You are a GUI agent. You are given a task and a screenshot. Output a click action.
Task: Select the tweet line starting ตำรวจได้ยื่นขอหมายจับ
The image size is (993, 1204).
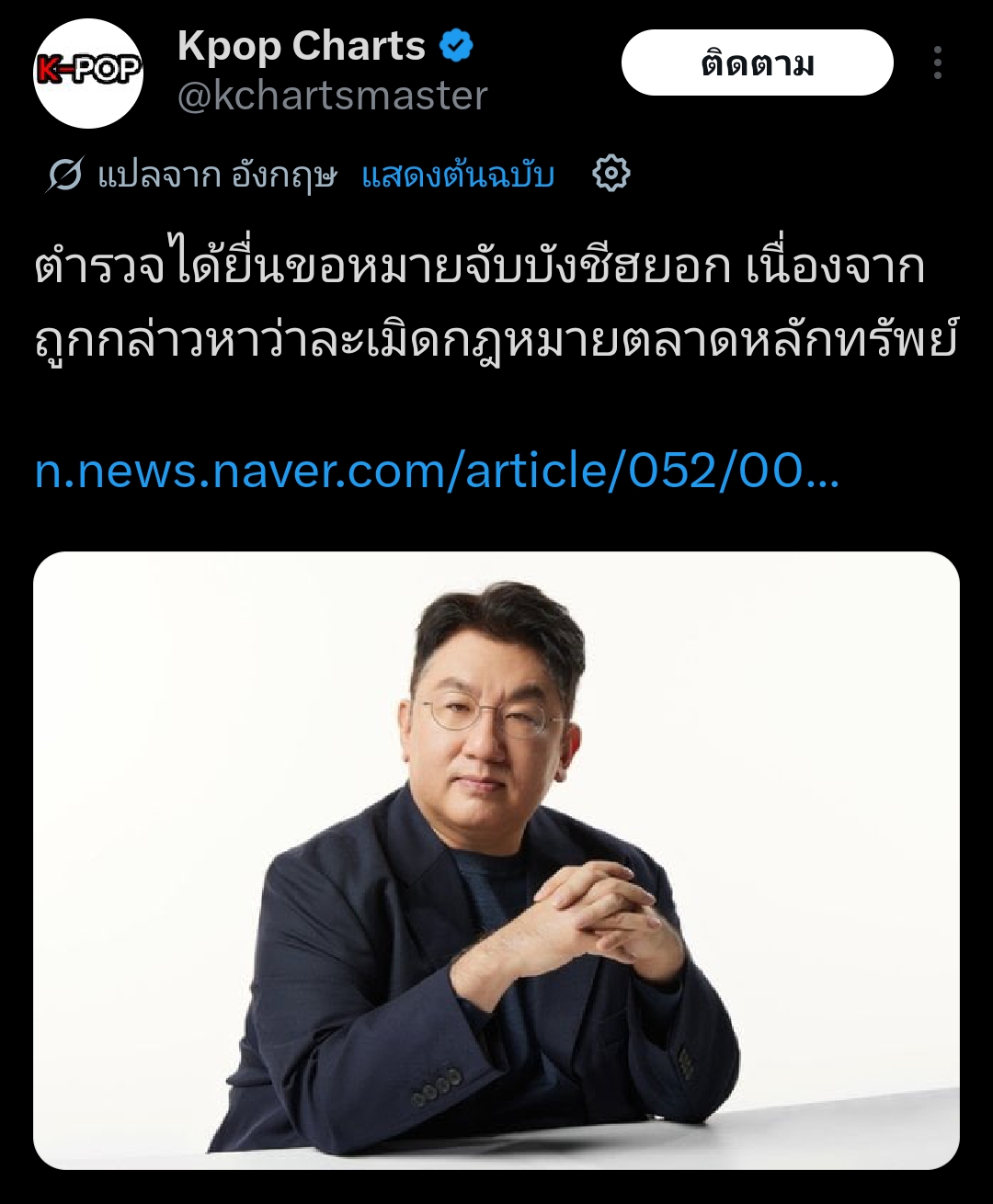coord(479,267)
